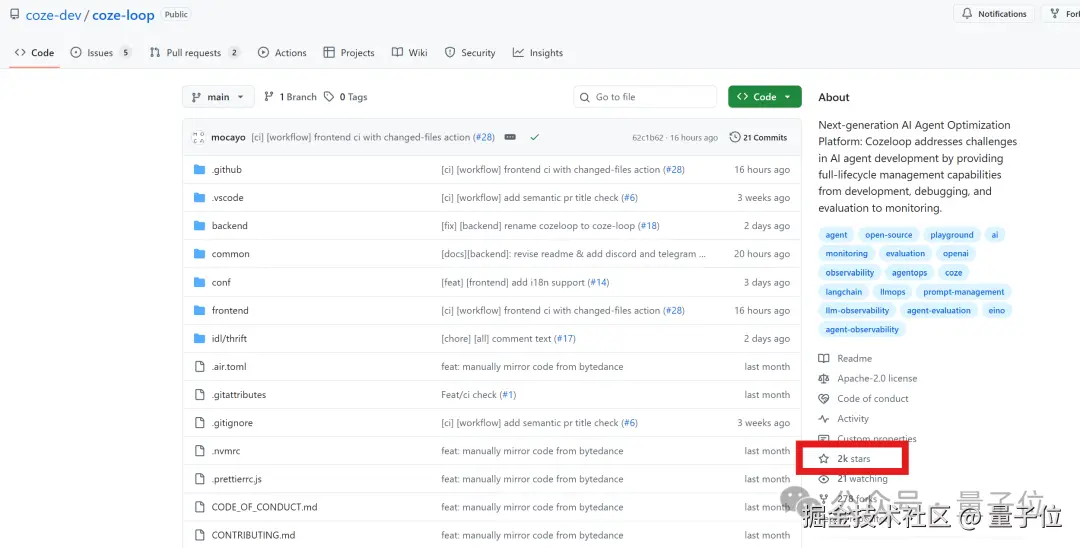Viewport: 1080px width, 548px height.
Task: Open the Code of conduct link
Action: tap(864, 399)
